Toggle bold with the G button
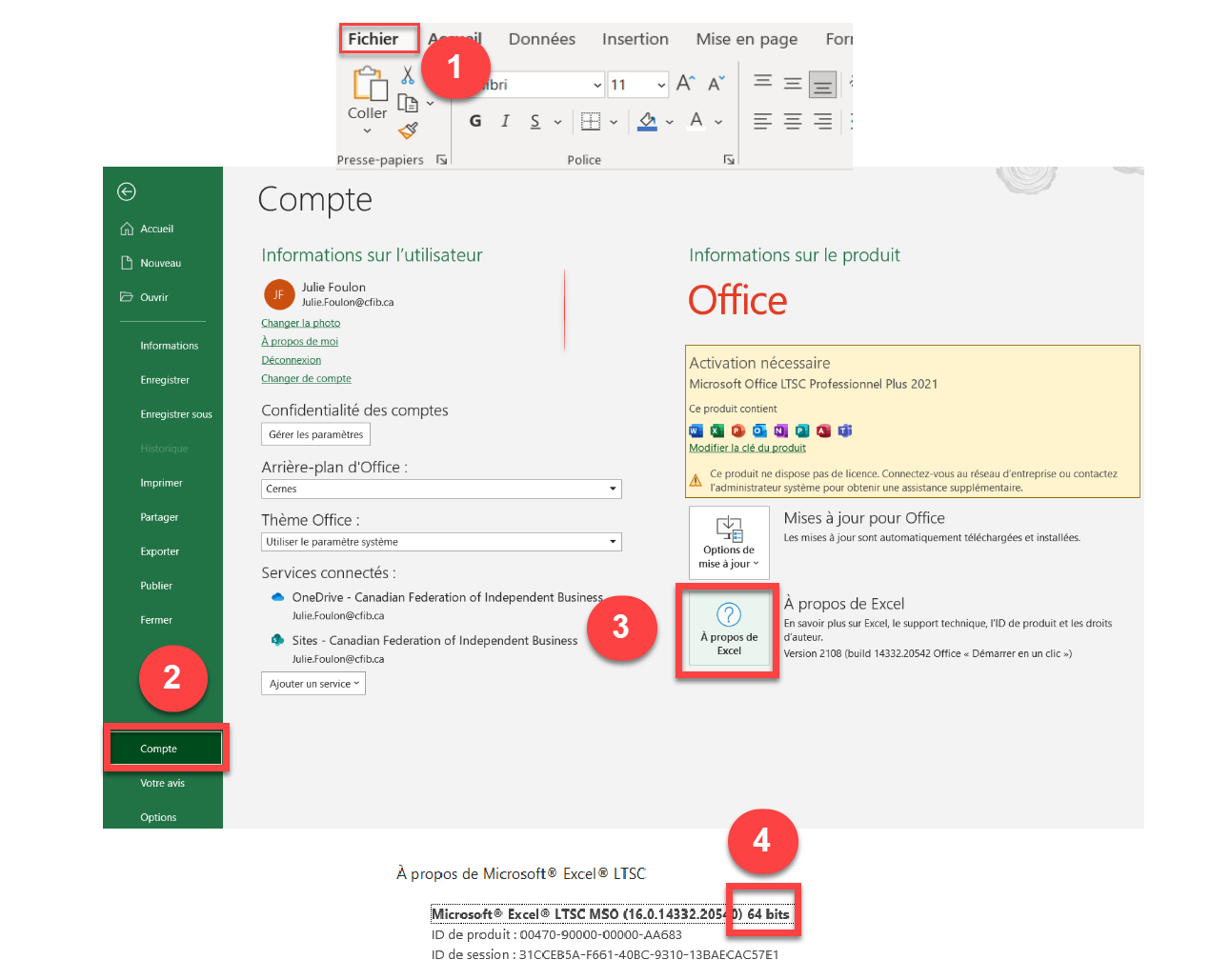This screenshot has width=1231, height=980. [475, 121]
